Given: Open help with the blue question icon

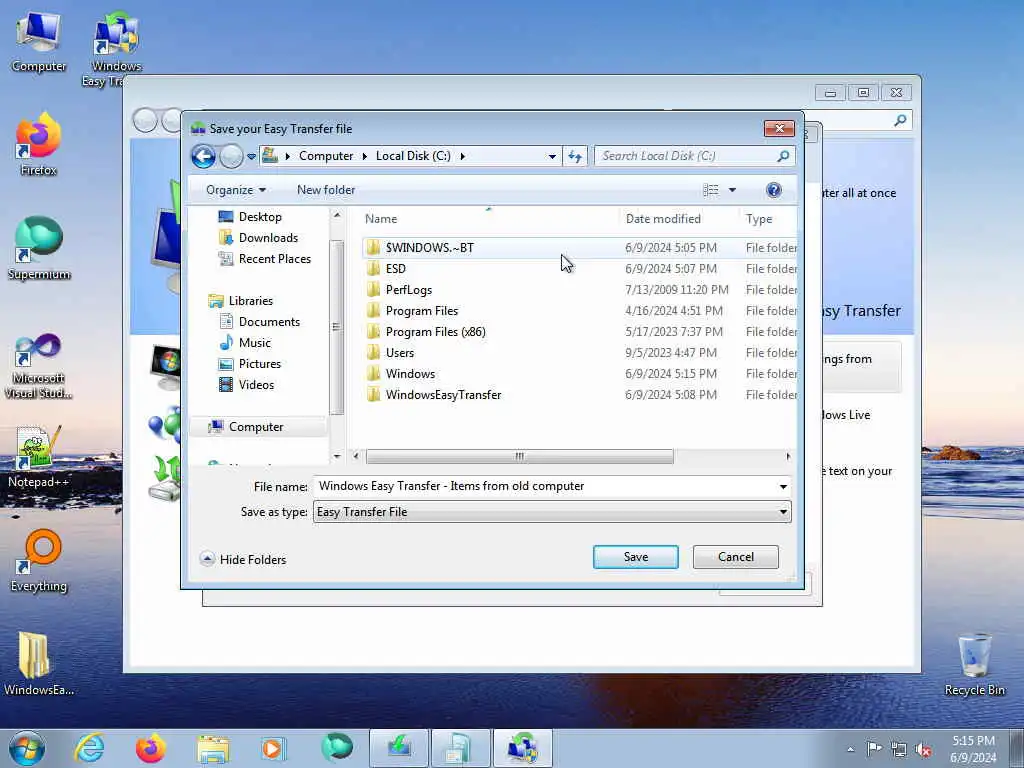Looking at the screenshot, I should (x=774, y=190).
